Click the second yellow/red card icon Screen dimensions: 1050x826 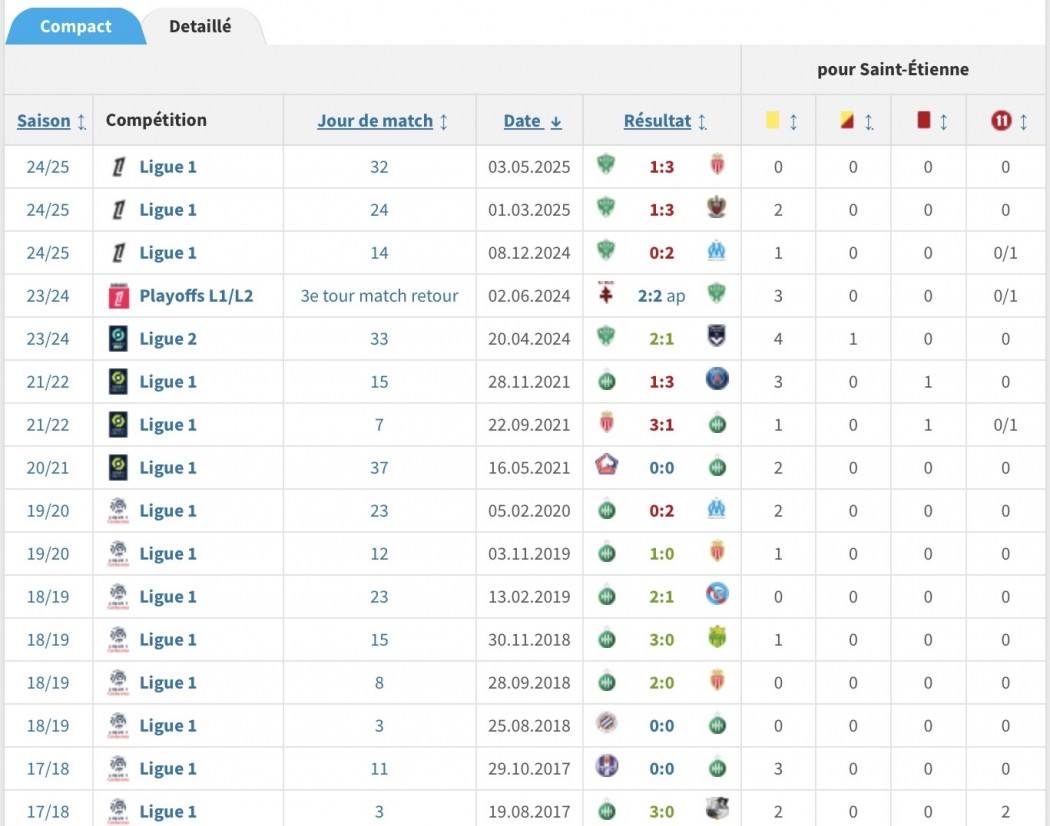pos(847,121)
